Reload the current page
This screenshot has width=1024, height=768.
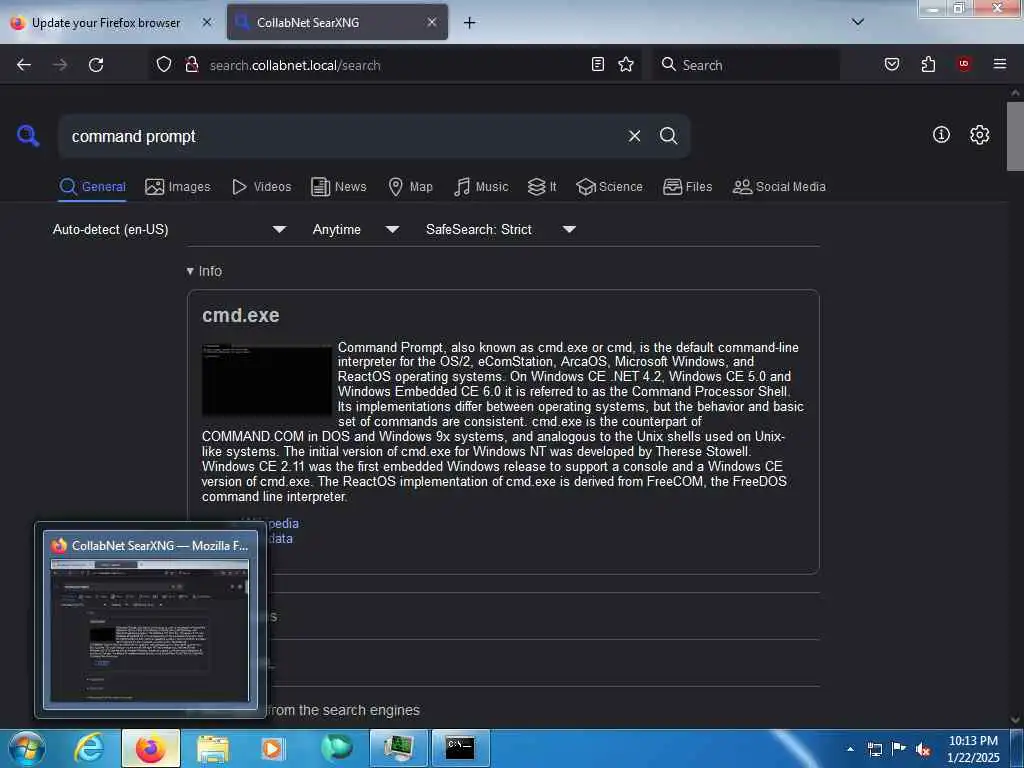96,65
